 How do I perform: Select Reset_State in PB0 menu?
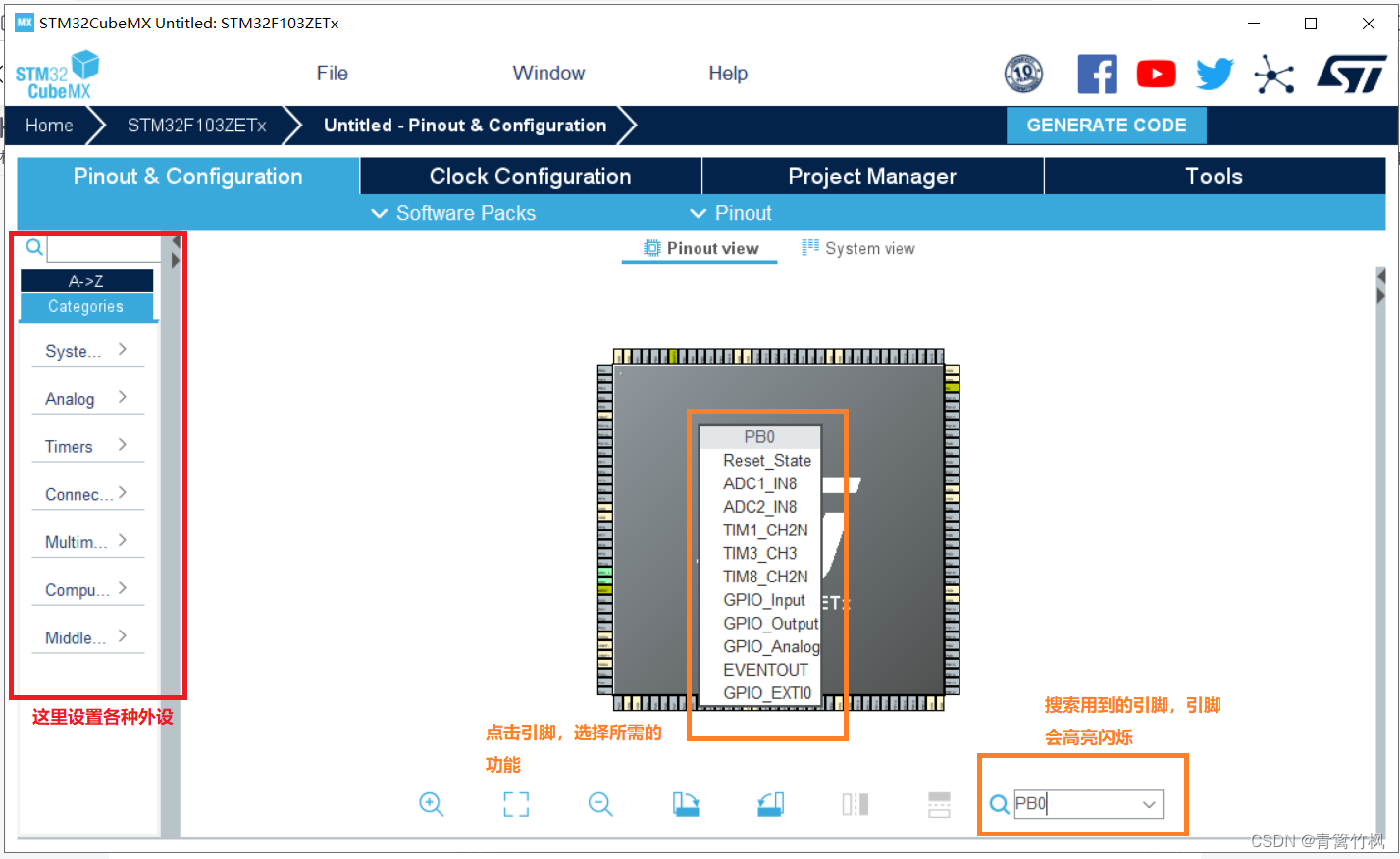click(x=766, y=461)
